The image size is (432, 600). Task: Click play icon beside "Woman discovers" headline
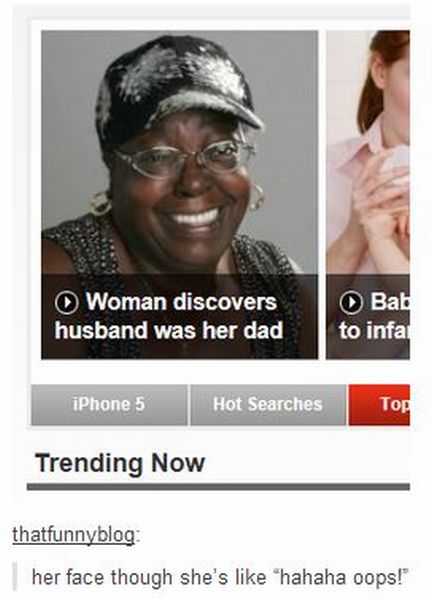click(67, 303)
